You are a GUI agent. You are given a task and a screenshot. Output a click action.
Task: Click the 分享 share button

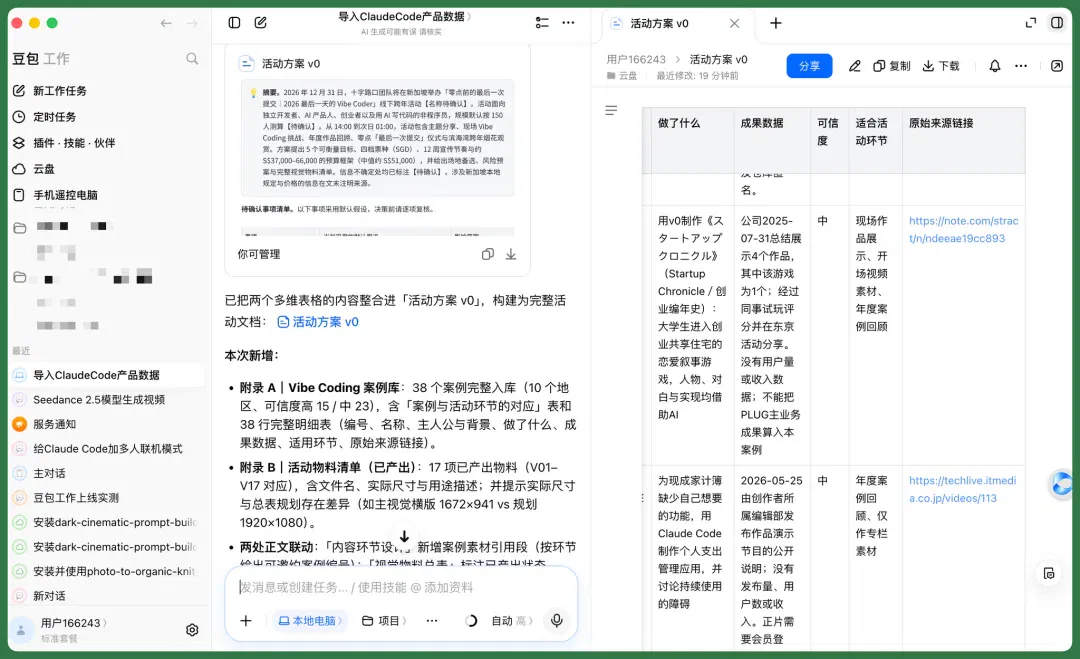[809, 66]
